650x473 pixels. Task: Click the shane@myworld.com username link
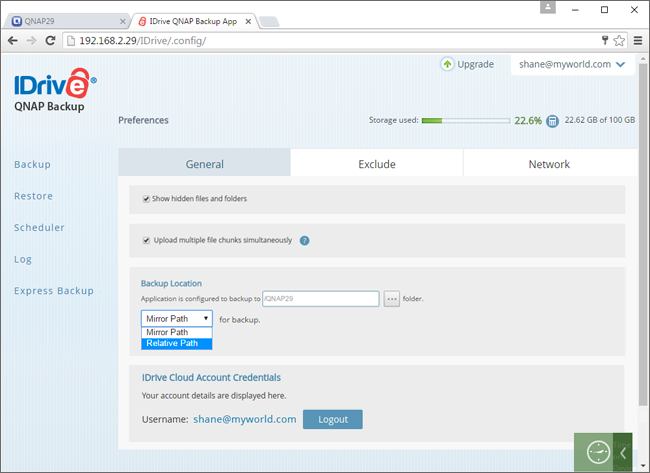point(245,419)
